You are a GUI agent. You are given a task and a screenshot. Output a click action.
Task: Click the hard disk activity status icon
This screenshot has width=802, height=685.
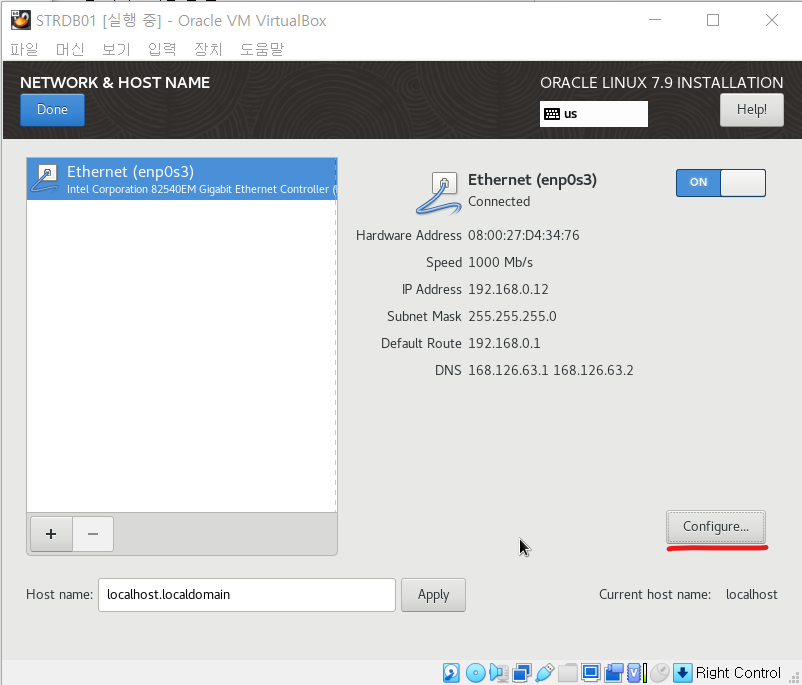[451, 672]
